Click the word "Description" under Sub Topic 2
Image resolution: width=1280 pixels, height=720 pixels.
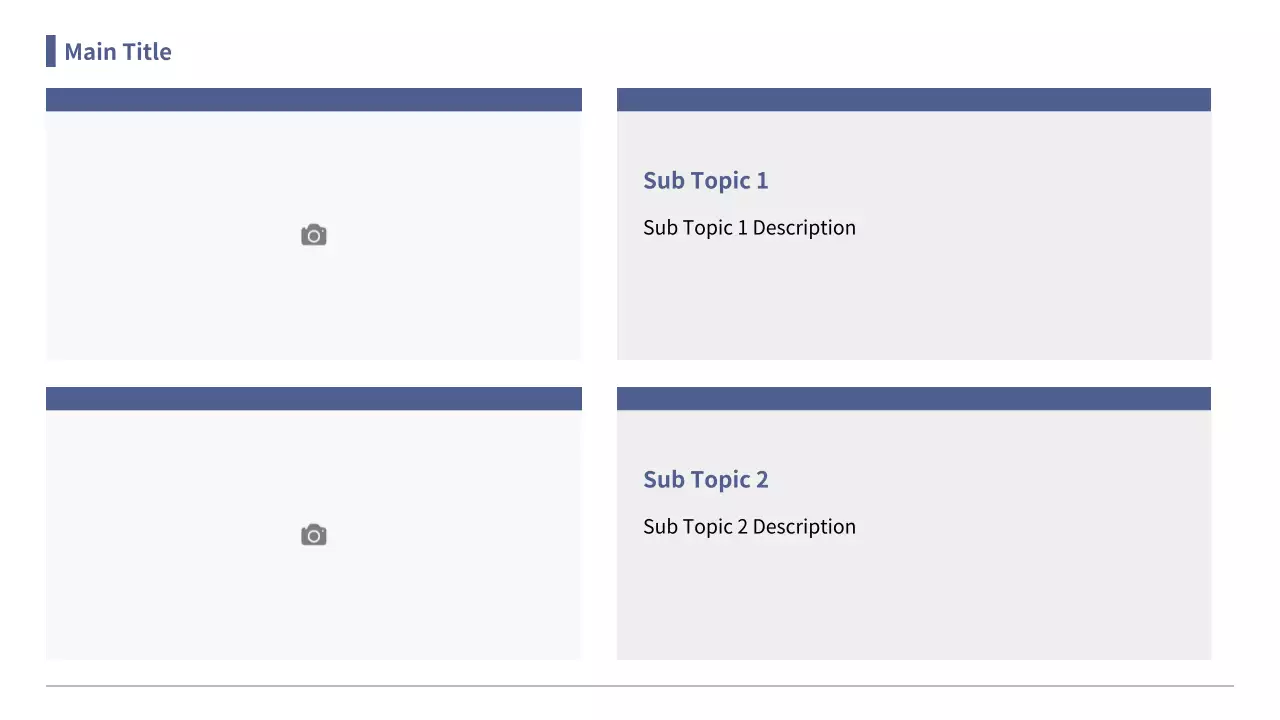click(x=804, y=527)
